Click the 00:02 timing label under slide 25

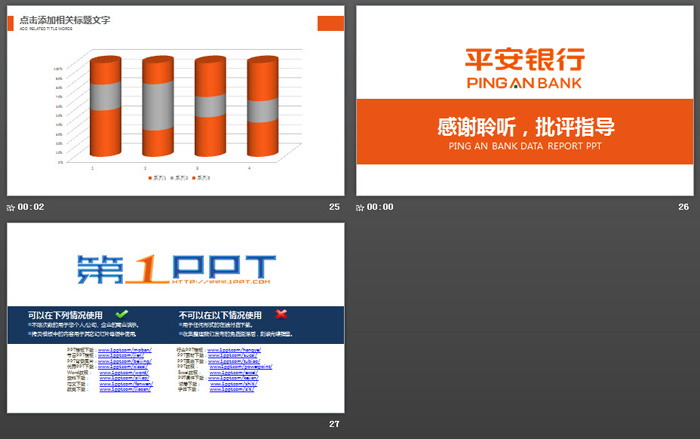coord(31,207)
